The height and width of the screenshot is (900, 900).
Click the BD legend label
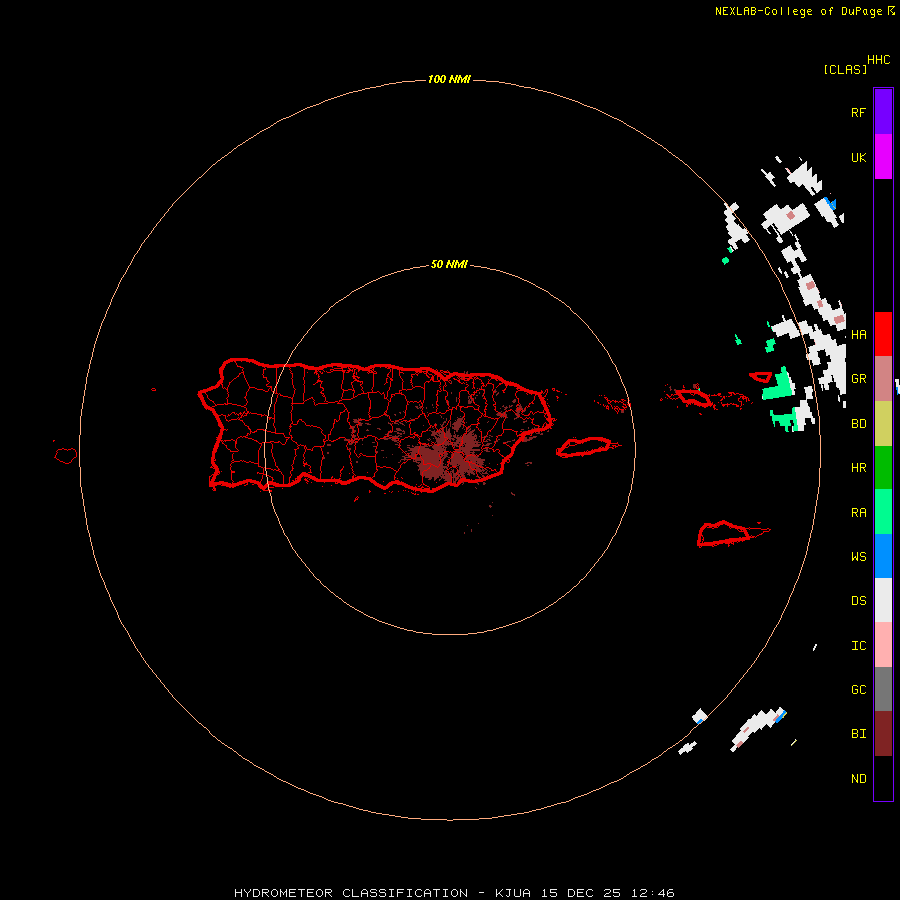[858, 424]
